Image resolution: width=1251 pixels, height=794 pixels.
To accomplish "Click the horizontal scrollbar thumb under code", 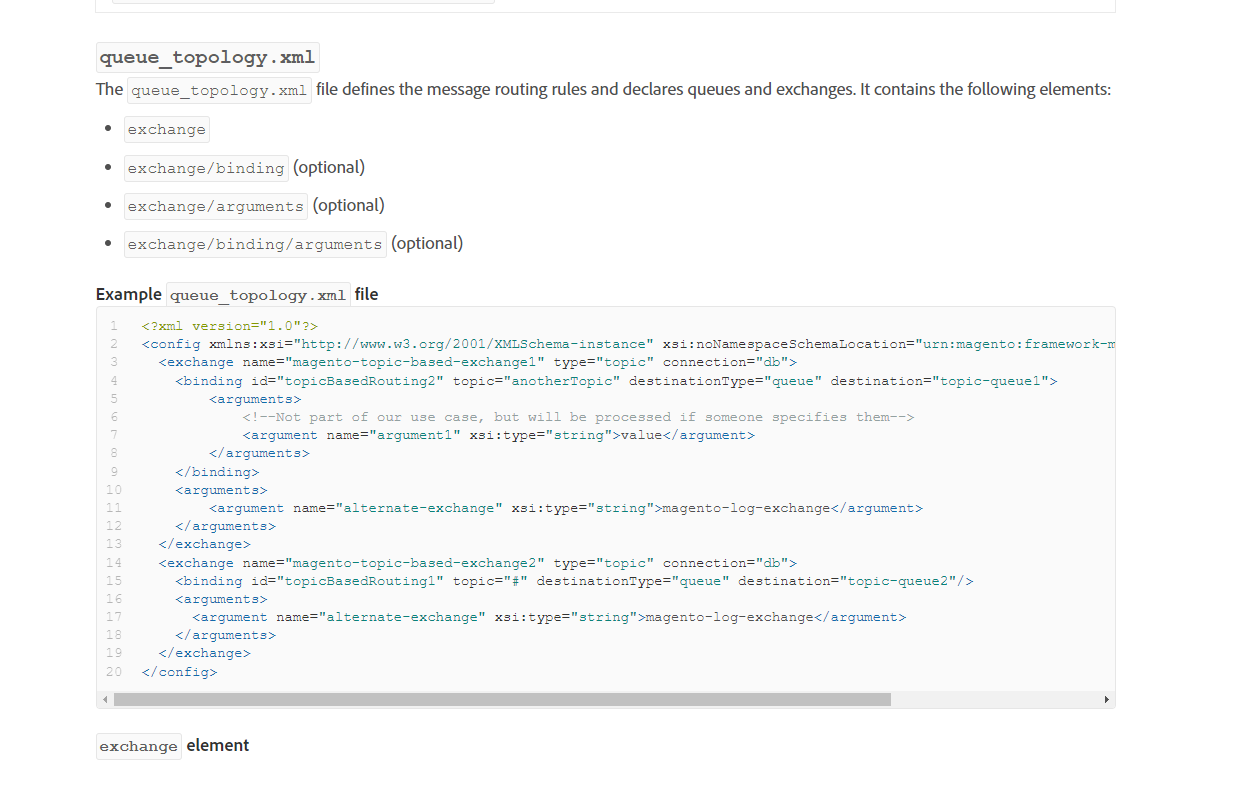I will pyautogui.click(x=502, y=700).
